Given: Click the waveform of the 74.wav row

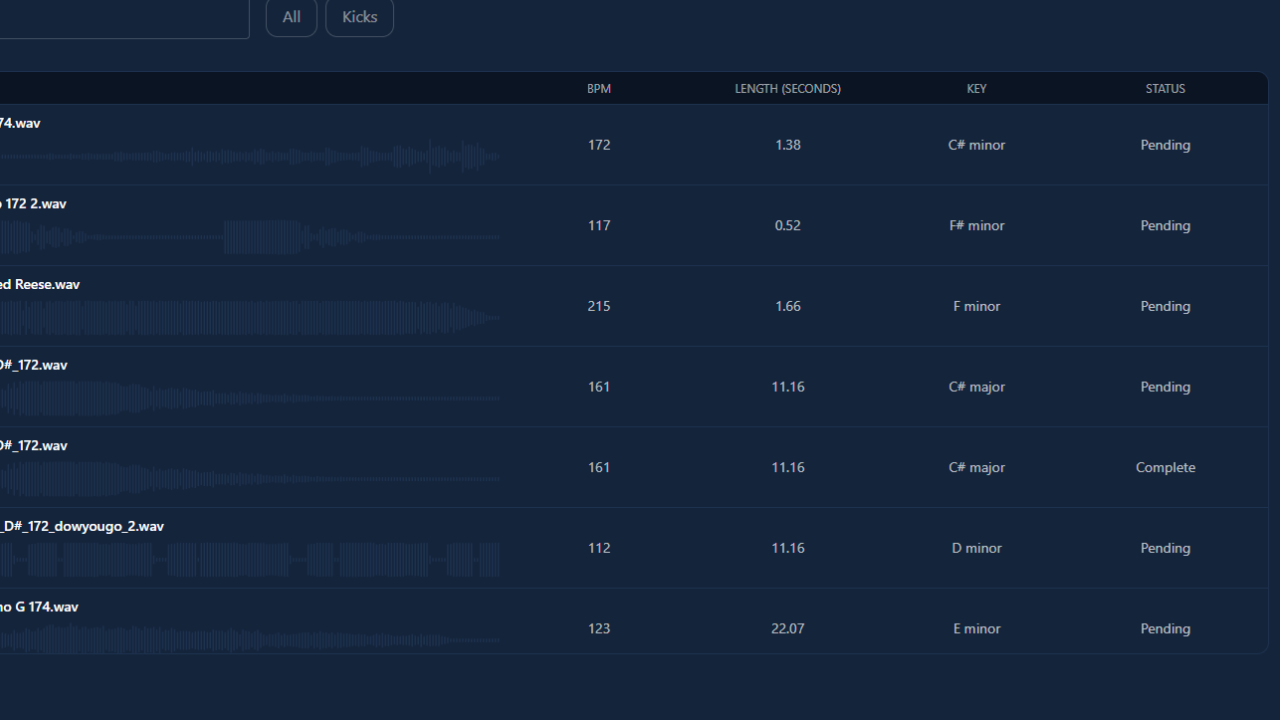Looking at the screenshot, I should pos(250,157).
